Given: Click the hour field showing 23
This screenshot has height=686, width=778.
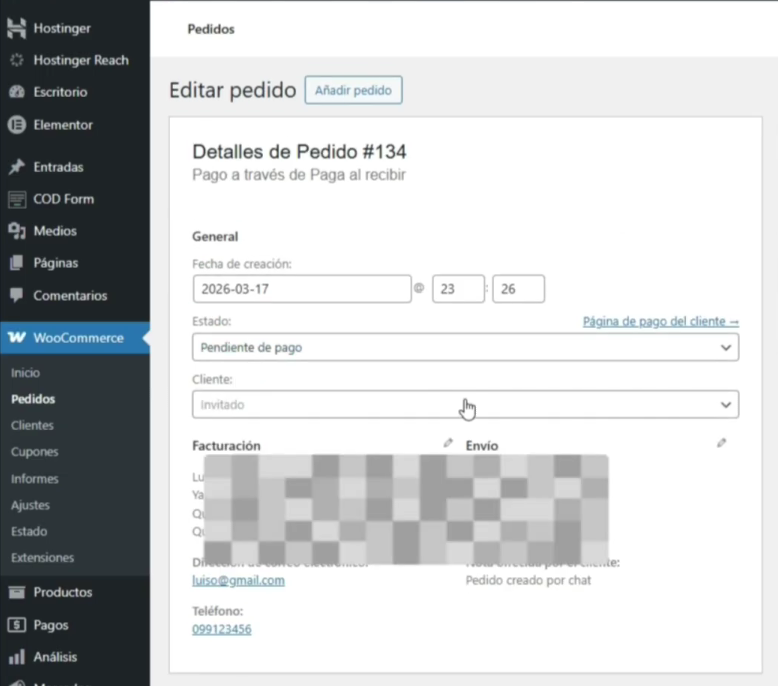Looking at the screenshot, I should [457, 289].
